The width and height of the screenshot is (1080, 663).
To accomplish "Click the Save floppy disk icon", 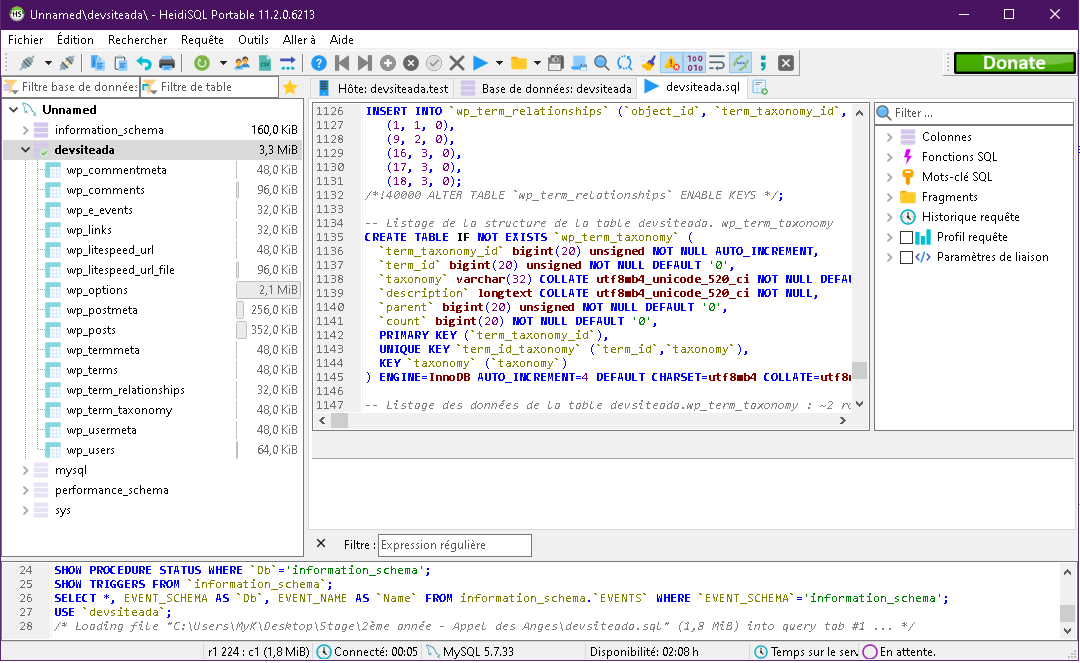I will pyautogui.click(x=556, y=63).
